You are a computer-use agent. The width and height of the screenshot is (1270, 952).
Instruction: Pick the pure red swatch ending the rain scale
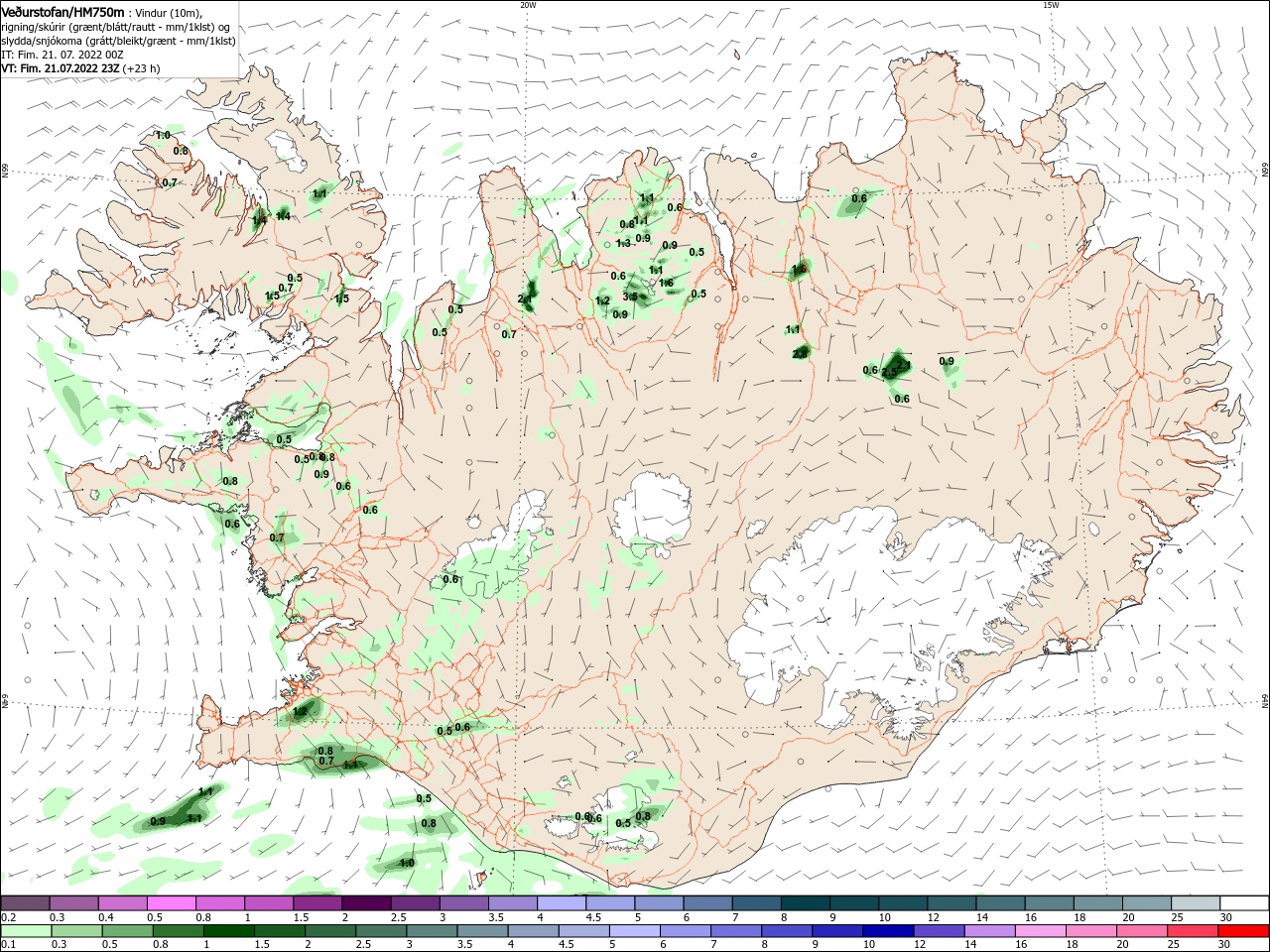[1244, 931]
